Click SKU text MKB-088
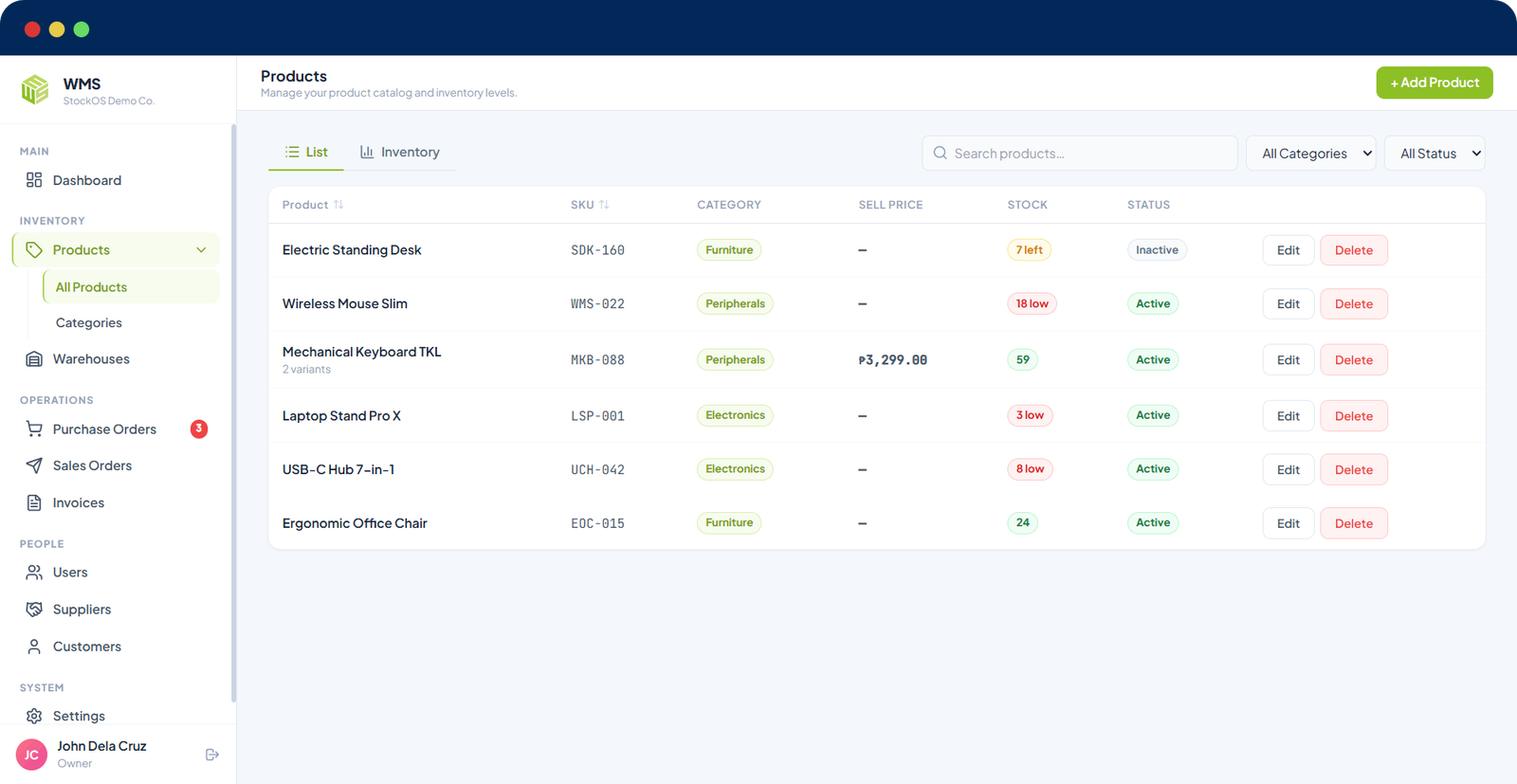Image resolution: width=1517 pixels, height=784 pixels. coord(597,360)
